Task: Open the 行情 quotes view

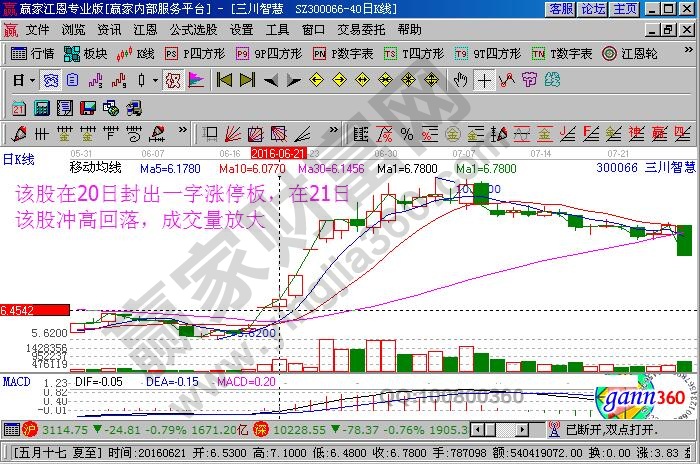Action: (x=32, y=53)
